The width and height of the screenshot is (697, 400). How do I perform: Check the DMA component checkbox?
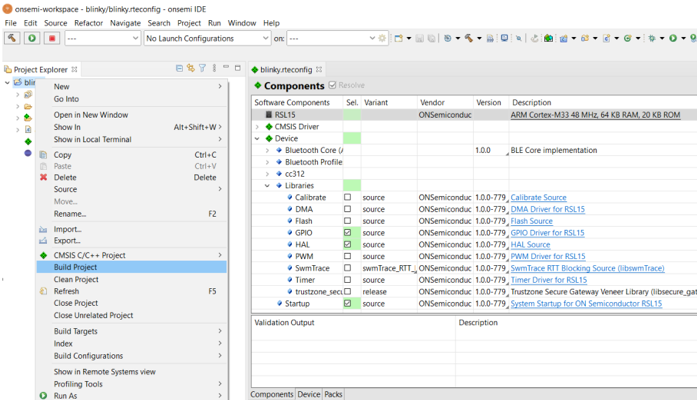tap(348, 209)
